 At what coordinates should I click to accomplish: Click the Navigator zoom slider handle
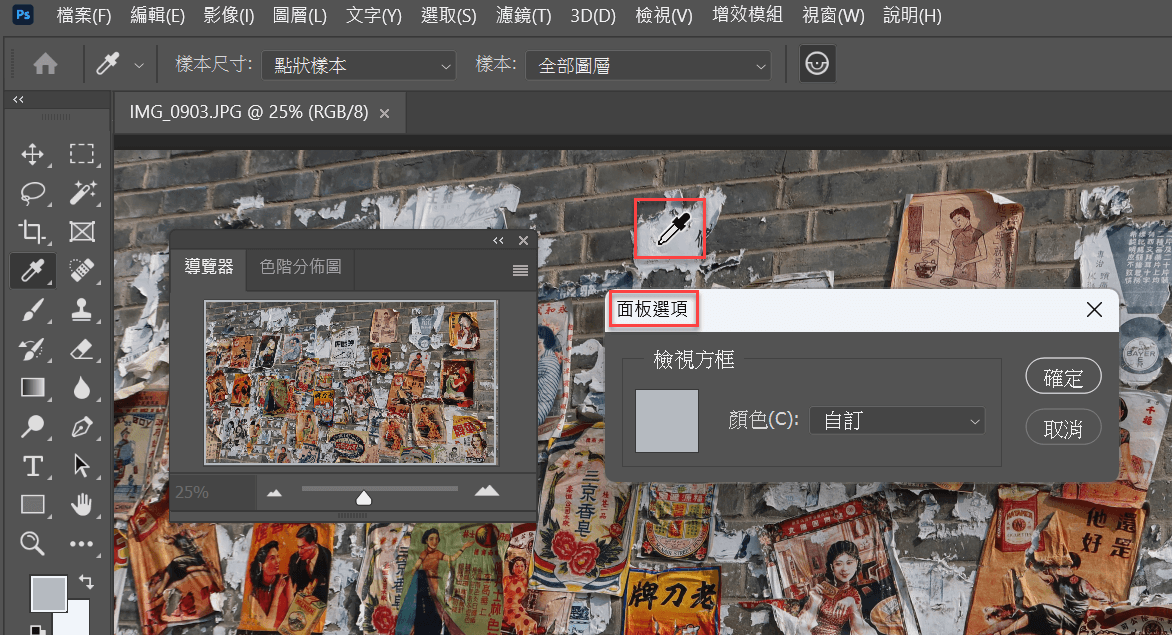(x=363, y=498)
